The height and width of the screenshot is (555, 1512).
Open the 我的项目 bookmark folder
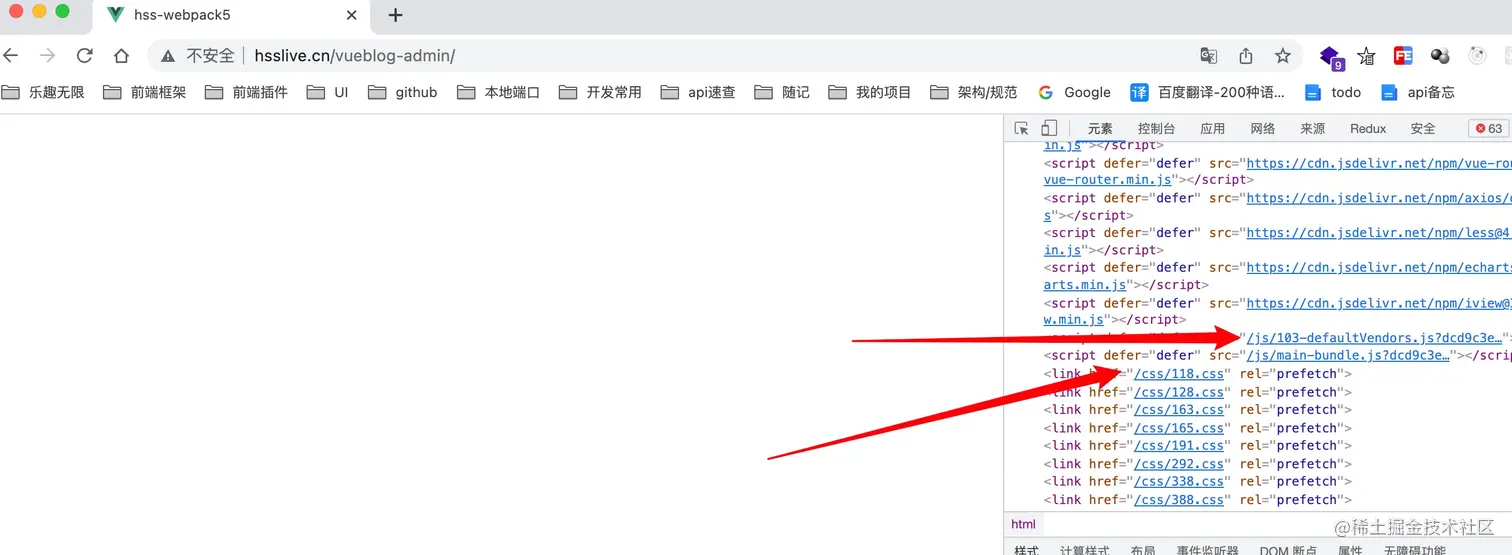tap(871, 92)
